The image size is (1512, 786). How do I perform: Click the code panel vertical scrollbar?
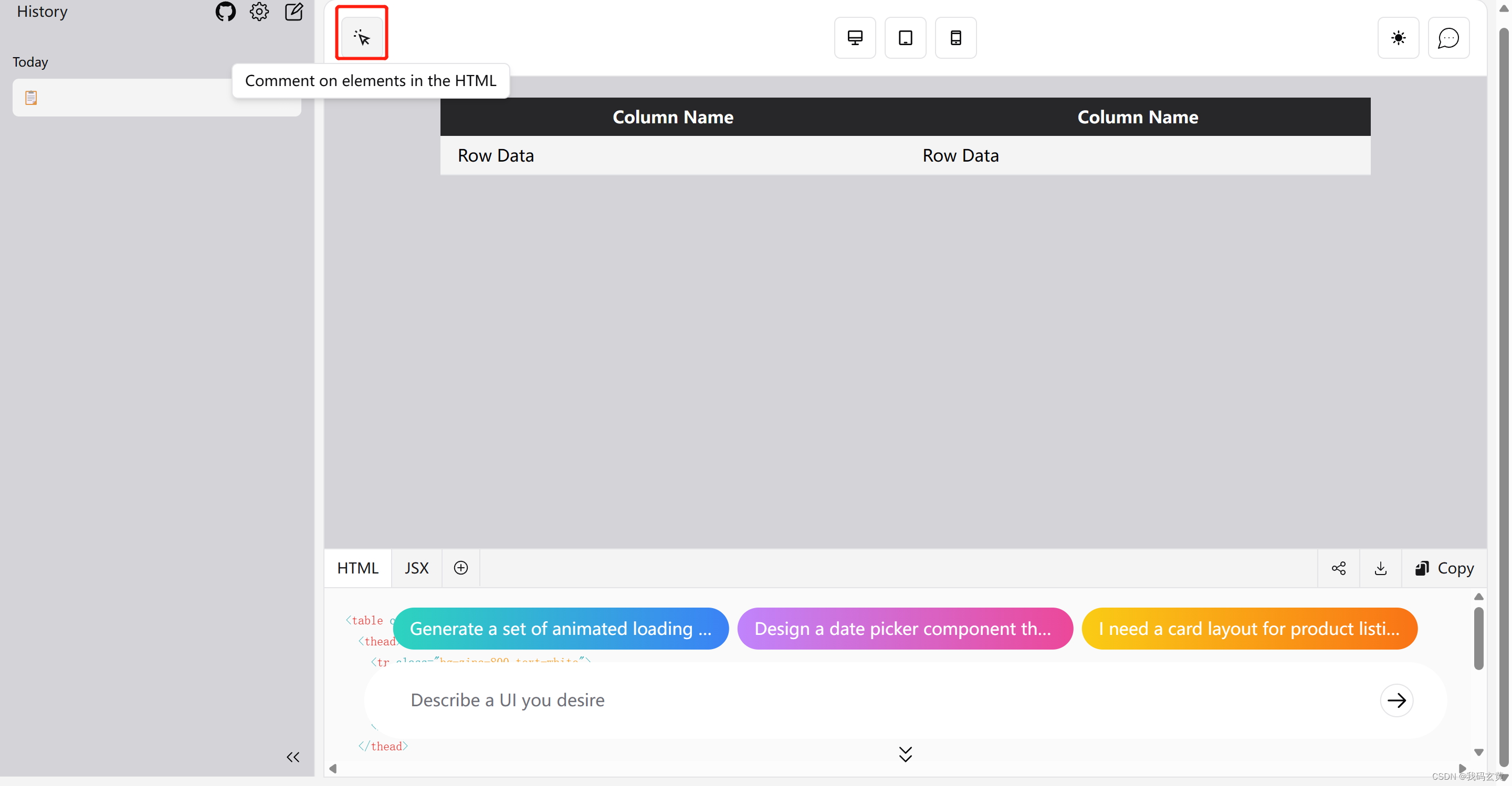(1478, 640)
